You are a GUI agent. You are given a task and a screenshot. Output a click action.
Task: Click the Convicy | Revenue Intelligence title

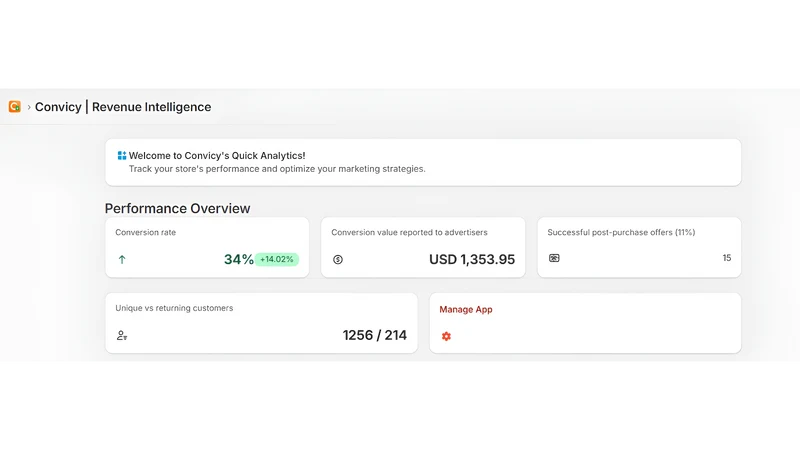[x=123, y=107]
